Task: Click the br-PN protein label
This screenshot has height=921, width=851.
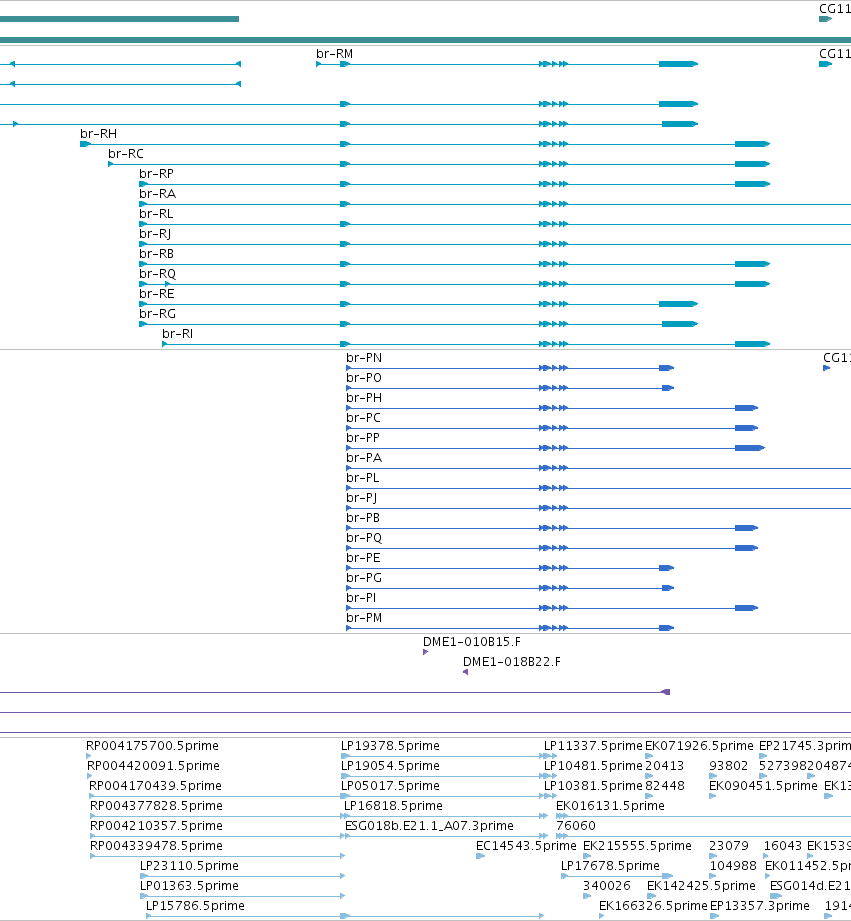Action: point(364,358)
